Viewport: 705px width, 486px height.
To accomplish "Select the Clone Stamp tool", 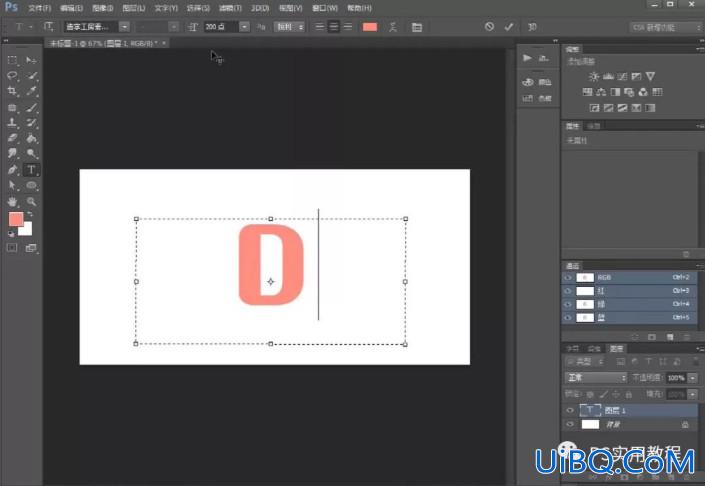I will pyautogui.click(x=12, y=123).
